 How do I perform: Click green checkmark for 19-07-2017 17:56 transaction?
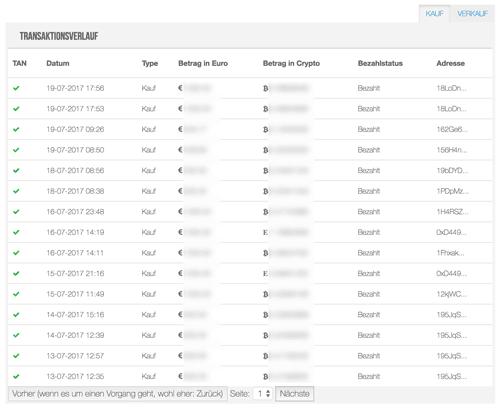click(16, 88)
